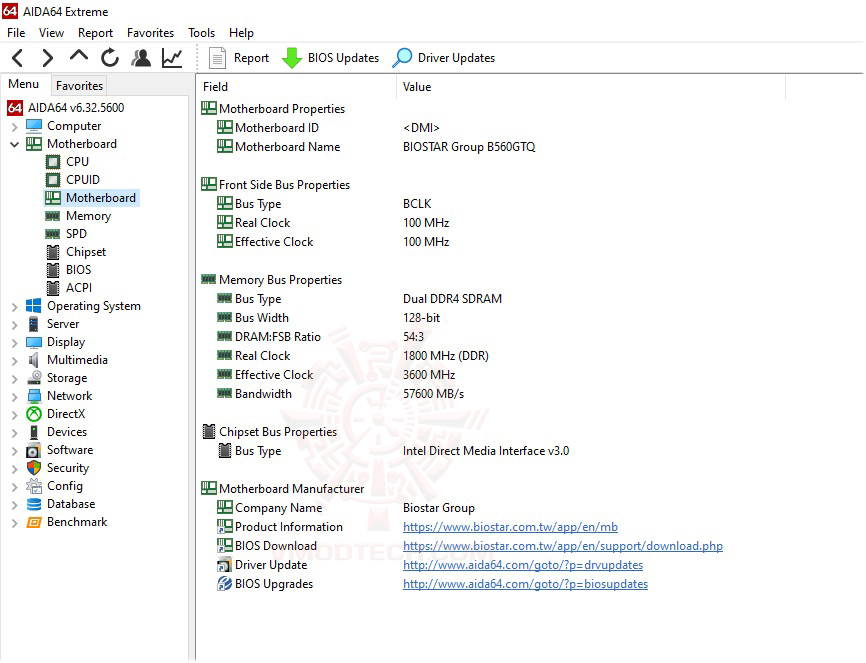Switch to the Favorites tab in sidebar
This screenshot has height=663, width=866.
(x=79, y=86)
